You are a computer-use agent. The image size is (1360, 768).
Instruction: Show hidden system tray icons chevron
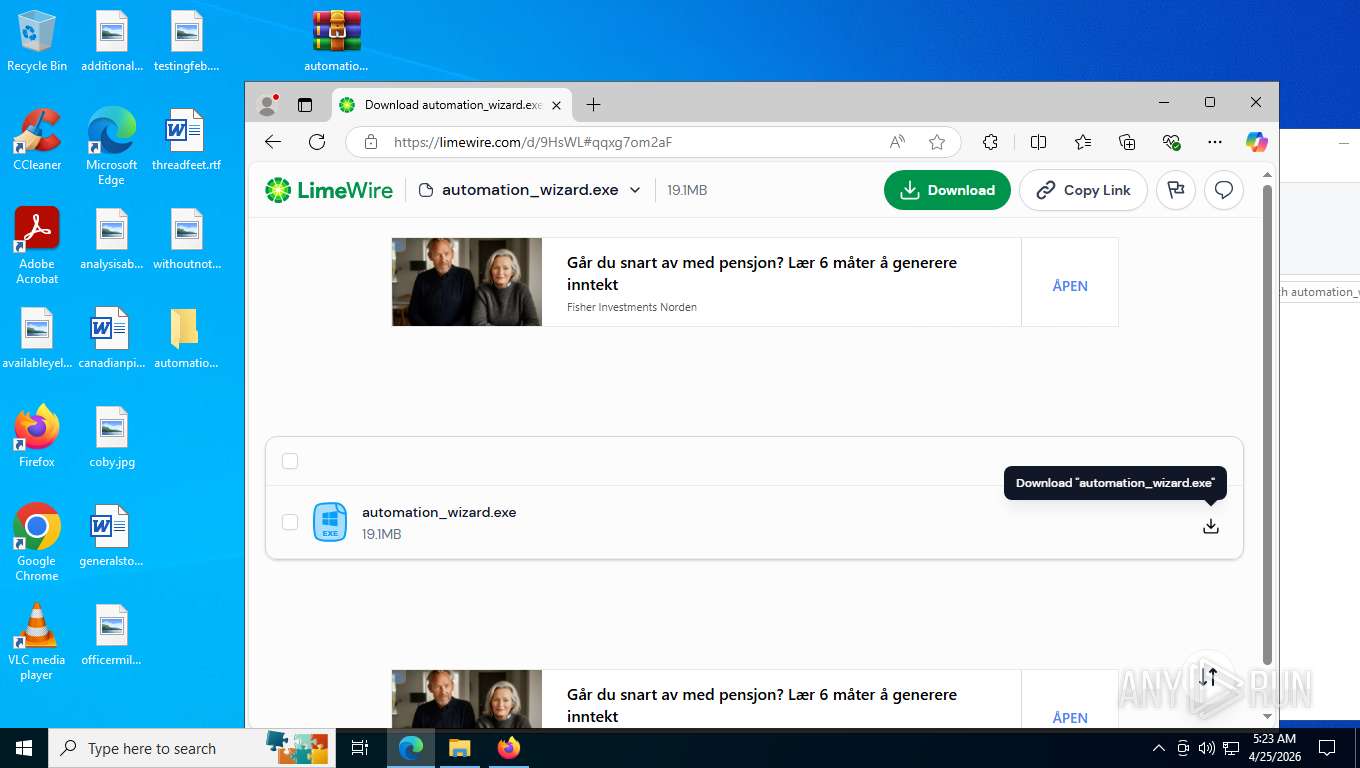[x=1159, y=748]
